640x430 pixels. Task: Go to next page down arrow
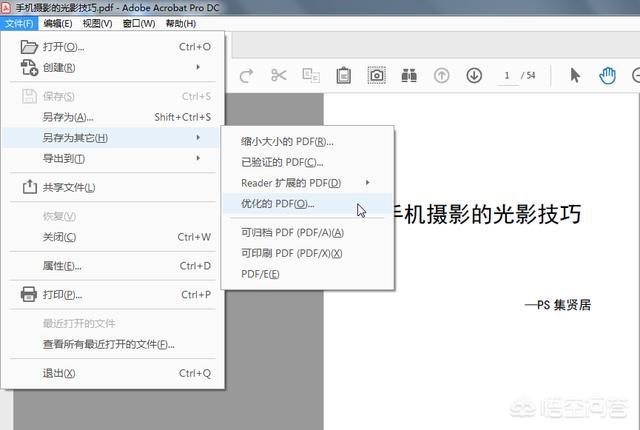tap(474, 75)
